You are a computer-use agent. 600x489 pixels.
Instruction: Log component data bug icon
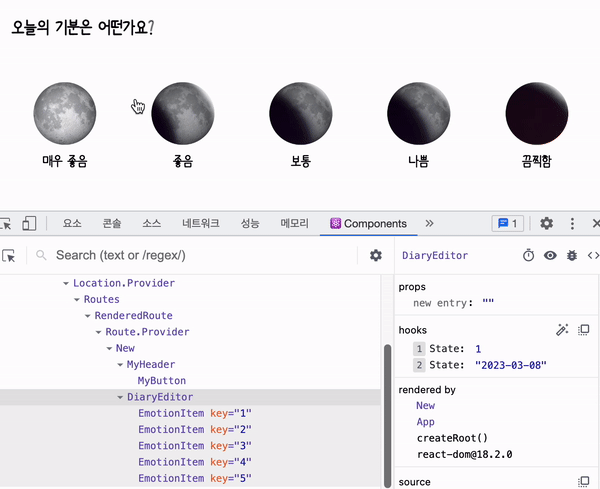(572, 255)
